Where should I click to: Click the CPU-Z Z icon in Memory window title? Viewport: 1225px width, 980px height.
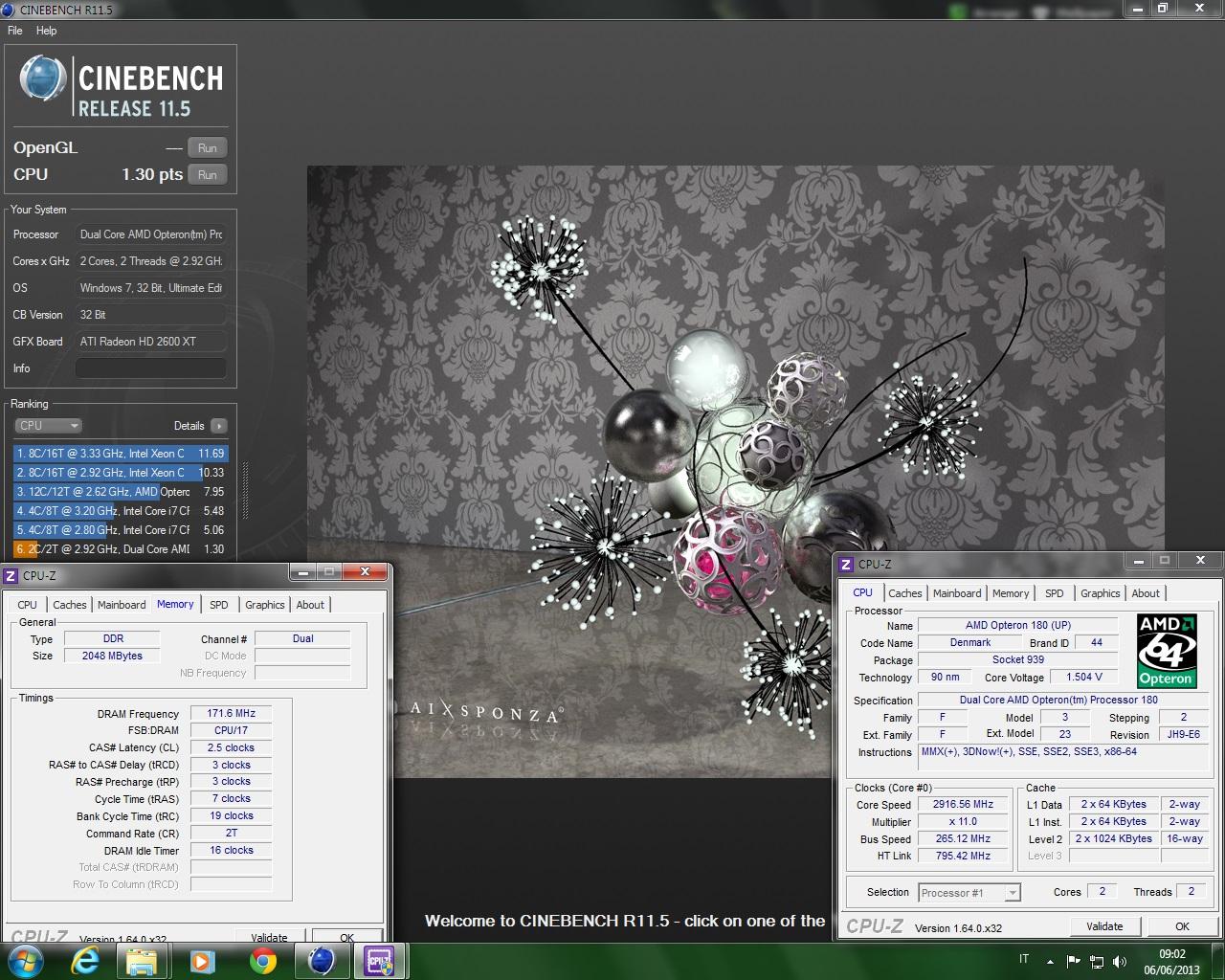[11, 575]
